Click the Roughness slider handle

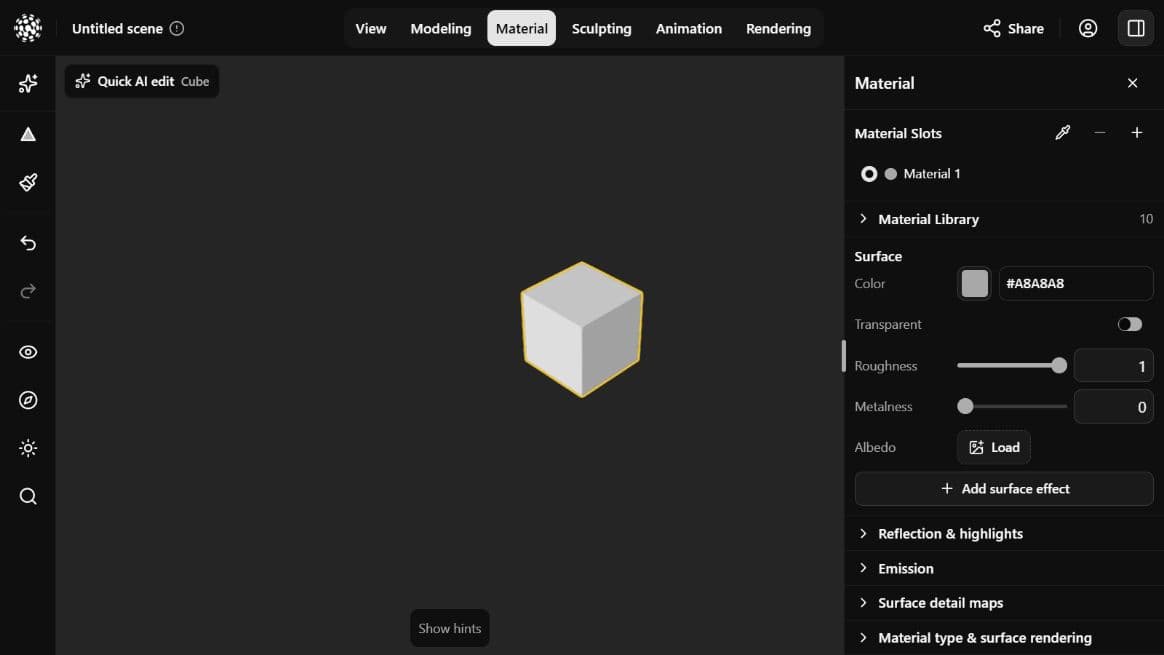pyautogui.click(x=1059, y=365)
